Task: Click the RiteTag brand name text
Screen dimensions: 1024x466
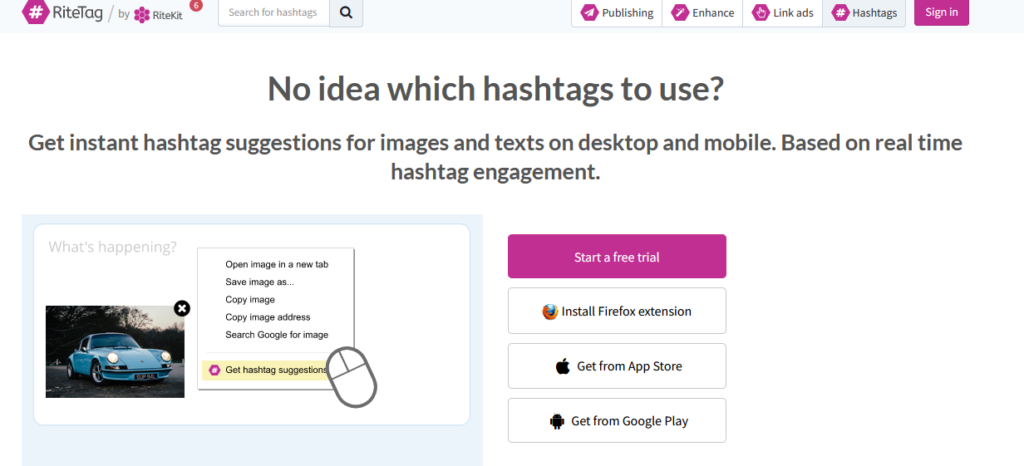Action: [78, 11]
